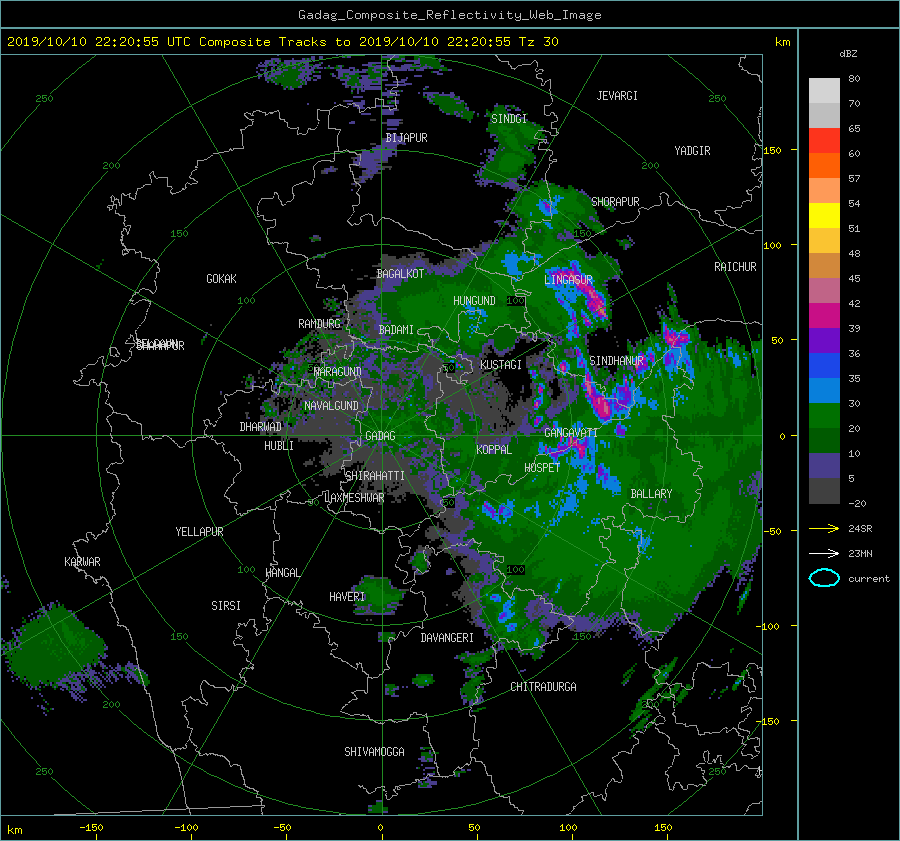Click the cyan 'current' ellipse legend icon

tap(824, 578)
